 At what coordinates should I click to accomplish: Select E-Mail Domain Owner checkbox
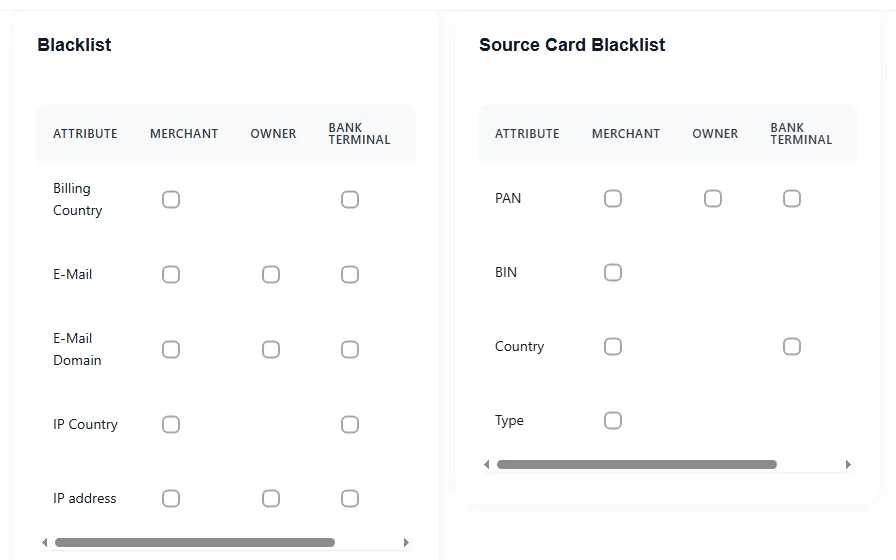click(x=271, y=349)
